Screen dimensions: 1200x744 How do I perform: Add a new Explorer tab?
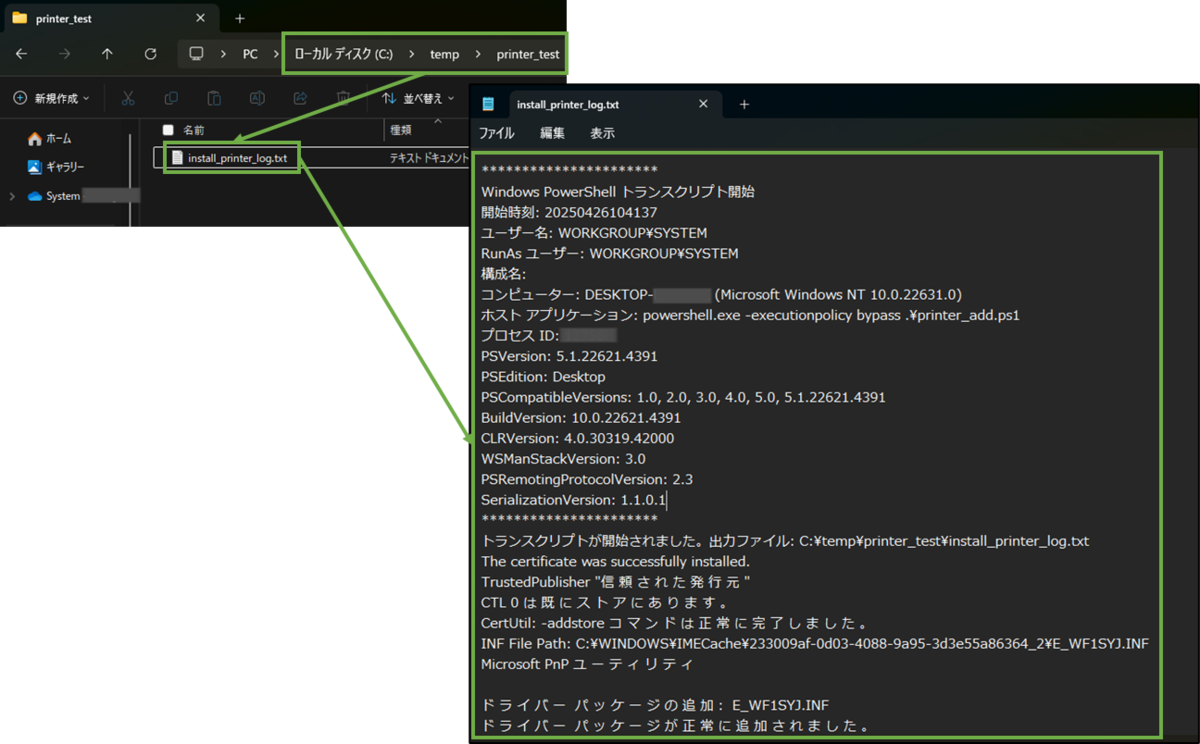click(x=239, y=18)
